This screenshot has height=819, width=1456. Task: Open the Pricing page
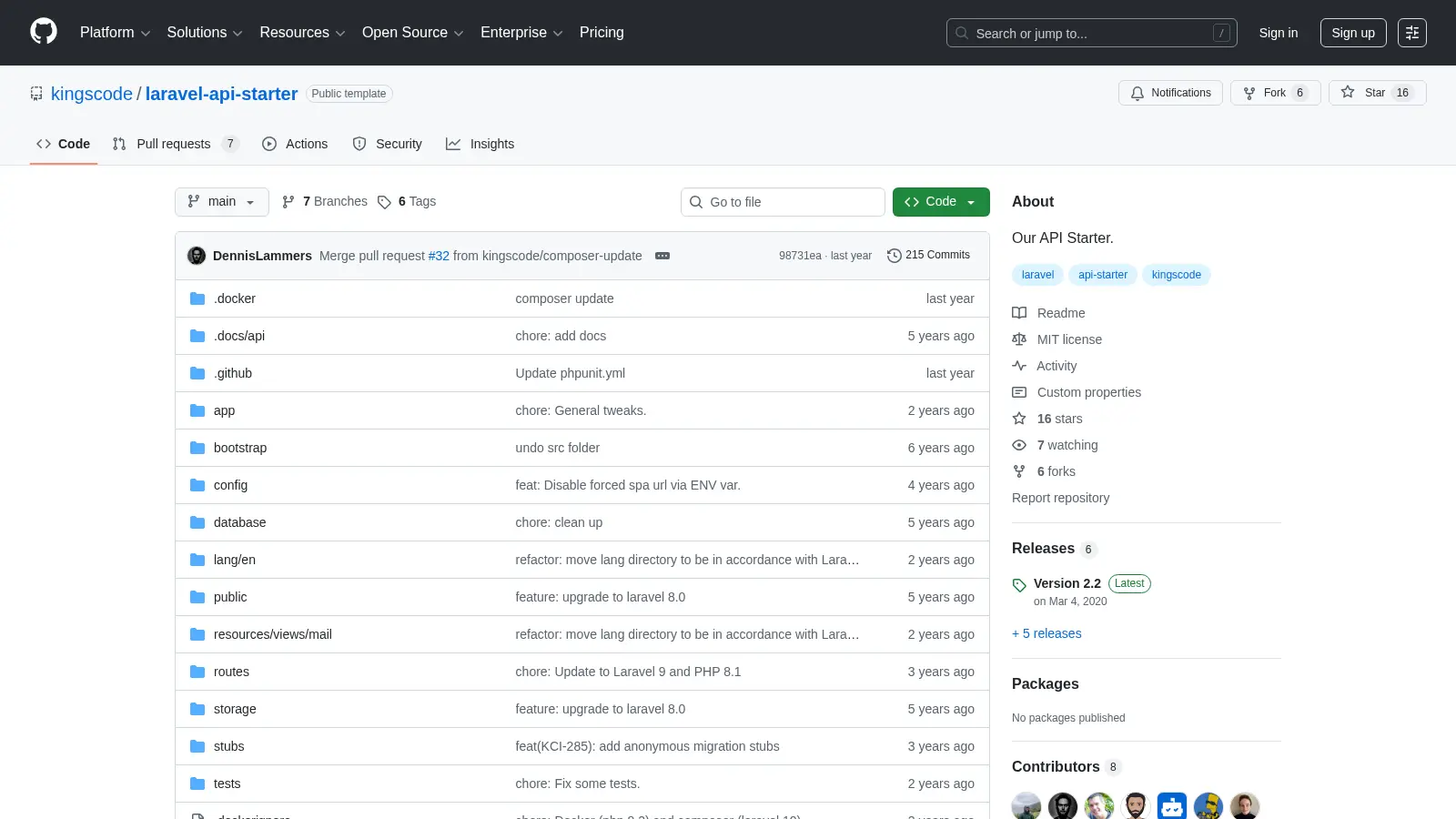602,33
